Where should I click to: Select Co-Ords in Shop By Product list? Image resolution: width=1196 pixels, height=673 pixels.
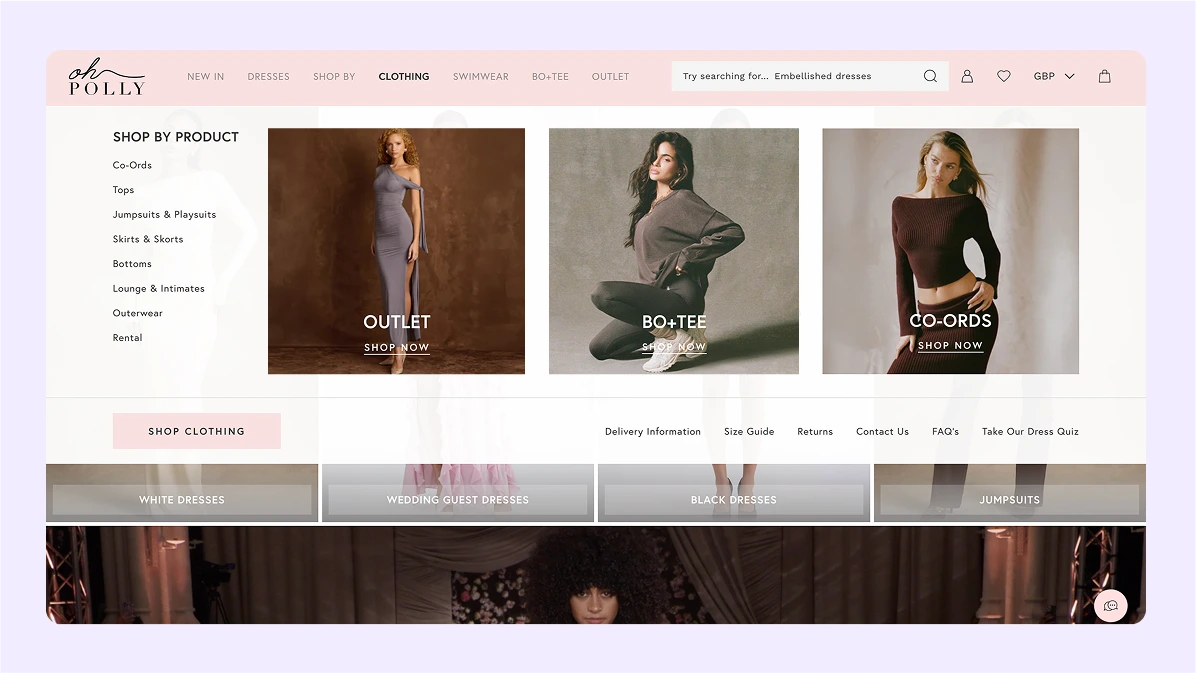click(132, 165)
